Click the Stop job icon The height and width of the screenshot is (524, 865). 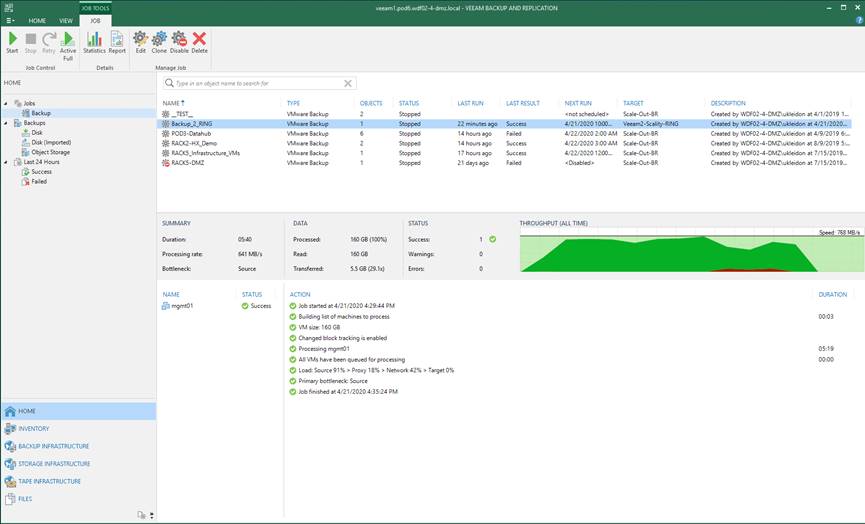30,42
